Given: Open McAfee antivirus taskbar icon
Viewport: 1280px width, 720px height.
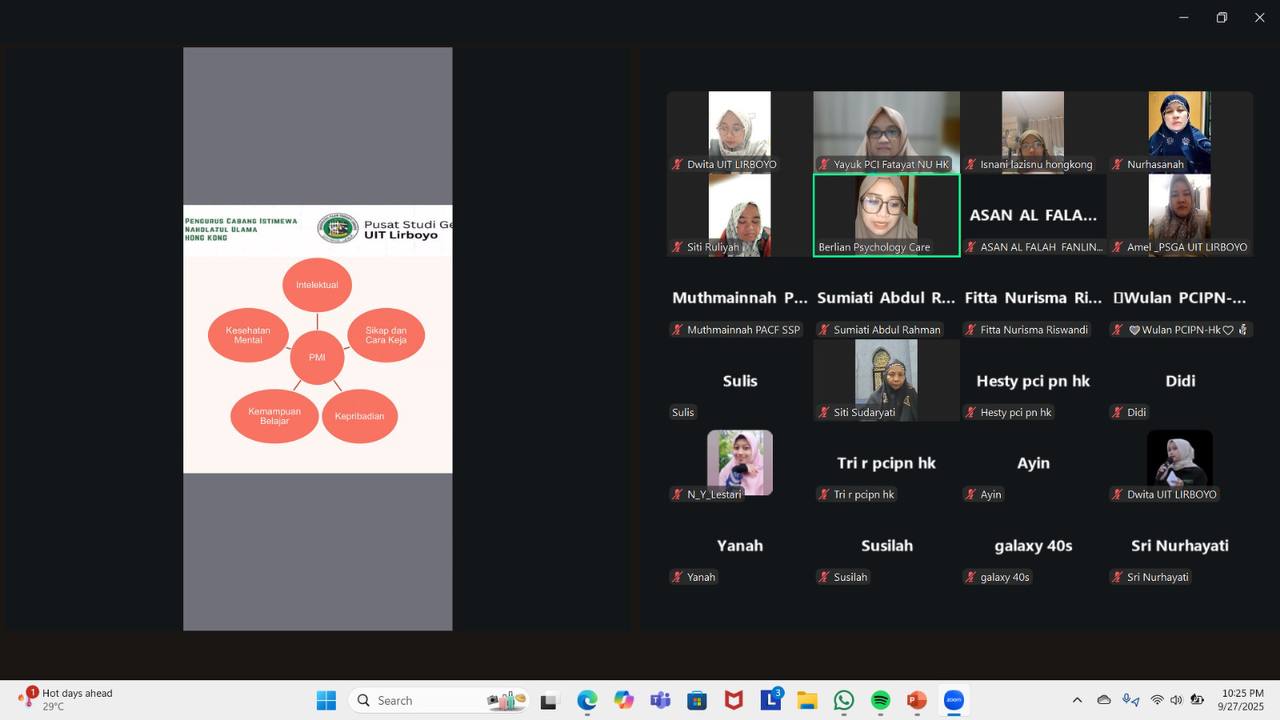Looking at the screenshot, I should click(x=733, y=700).
